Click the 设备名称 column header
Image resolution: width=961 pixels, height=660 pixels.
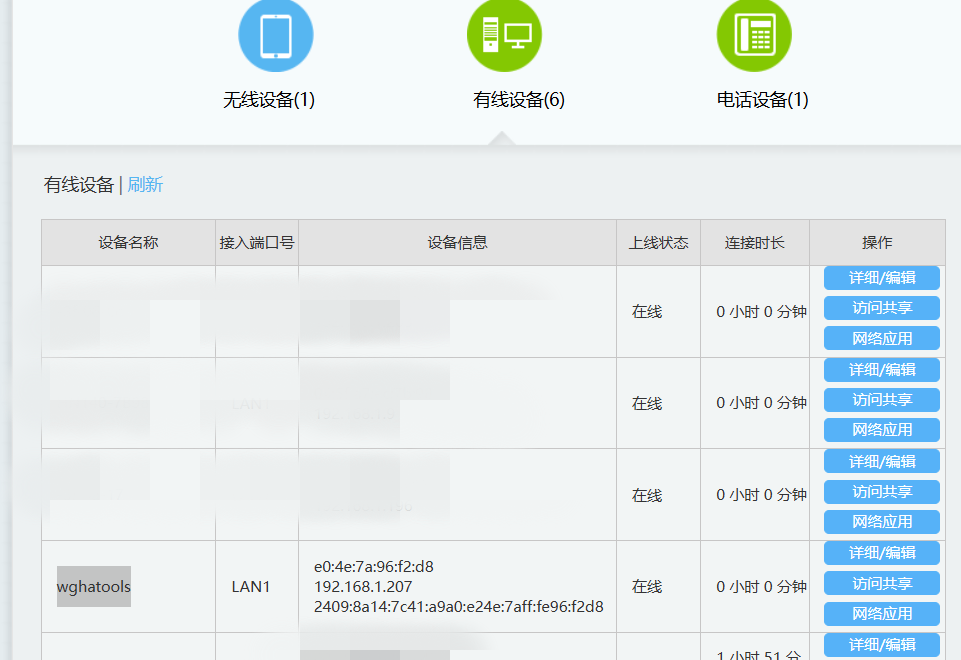[x=128, y=243]
